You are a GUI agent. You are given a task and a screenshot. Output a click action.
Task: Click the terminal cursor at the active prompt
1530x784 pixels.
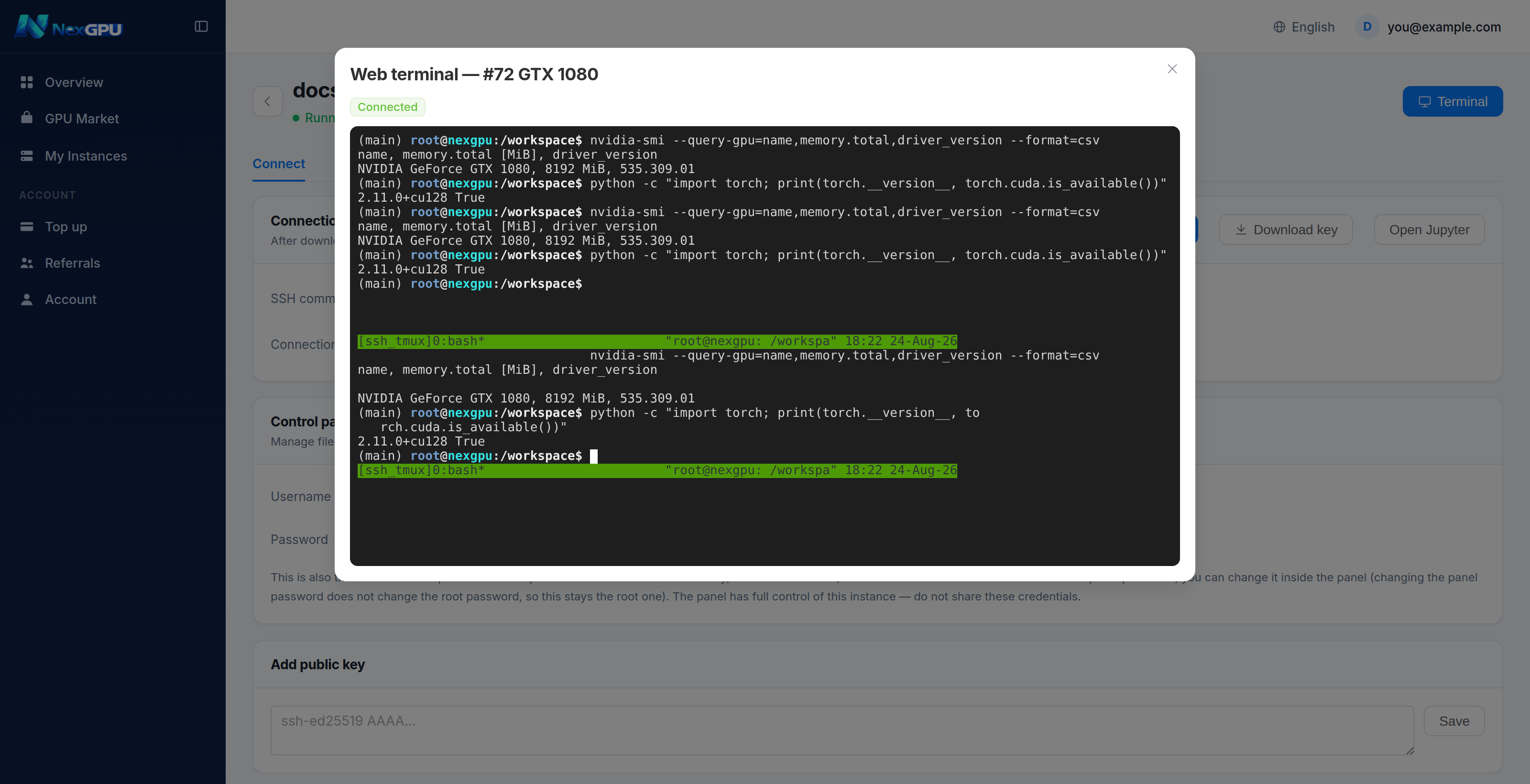pos(593,456)
